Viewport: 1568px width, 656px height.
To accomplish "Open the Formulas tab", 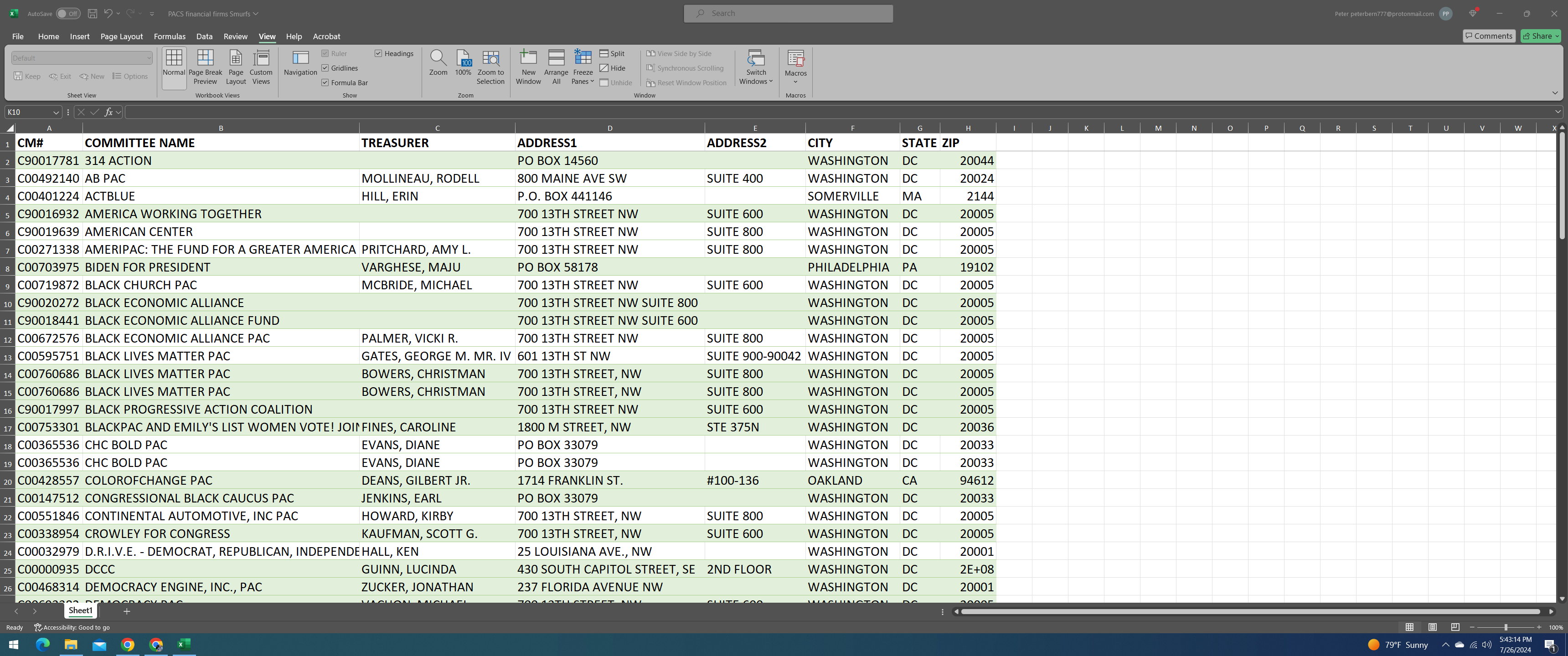I will pyautogui.click(x=169, y=36).
